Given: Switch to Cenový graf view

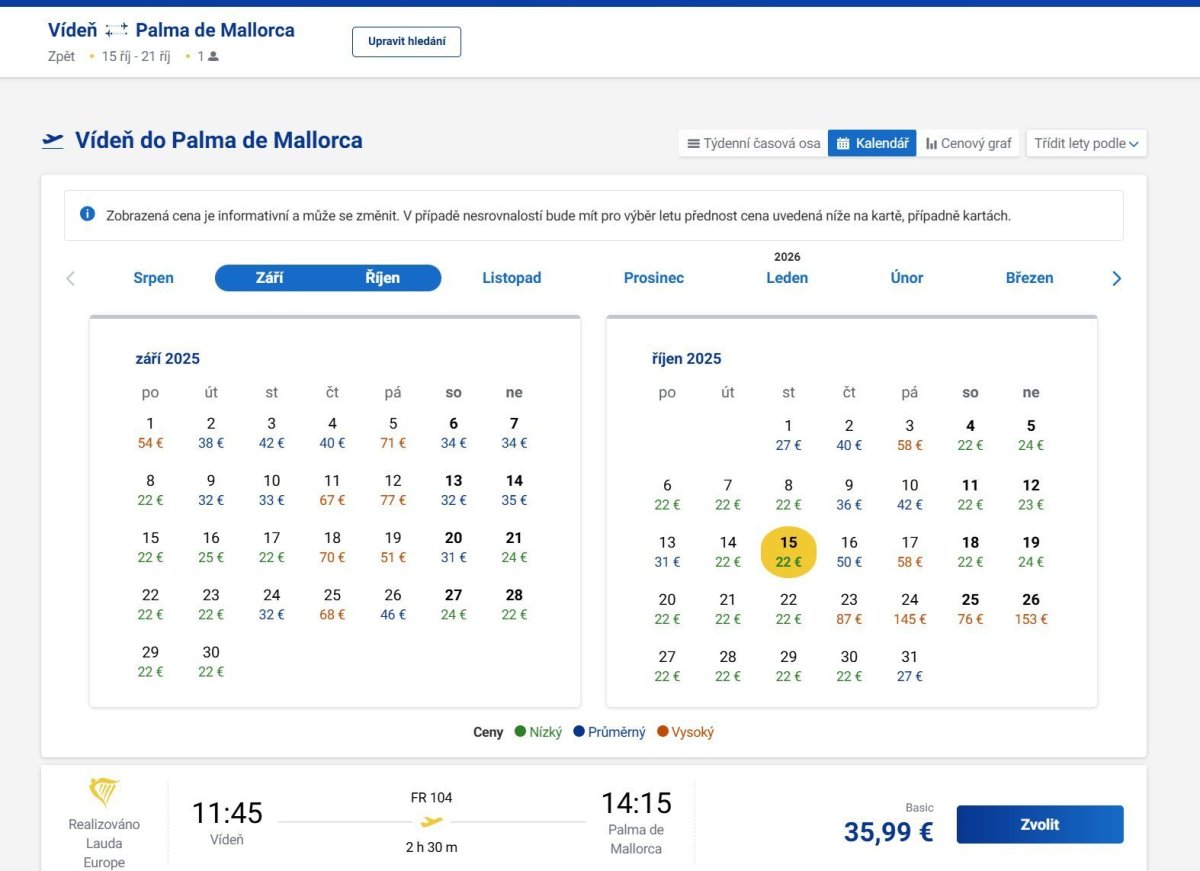Looking at the screenshot, I should click(x=968, y=143).
